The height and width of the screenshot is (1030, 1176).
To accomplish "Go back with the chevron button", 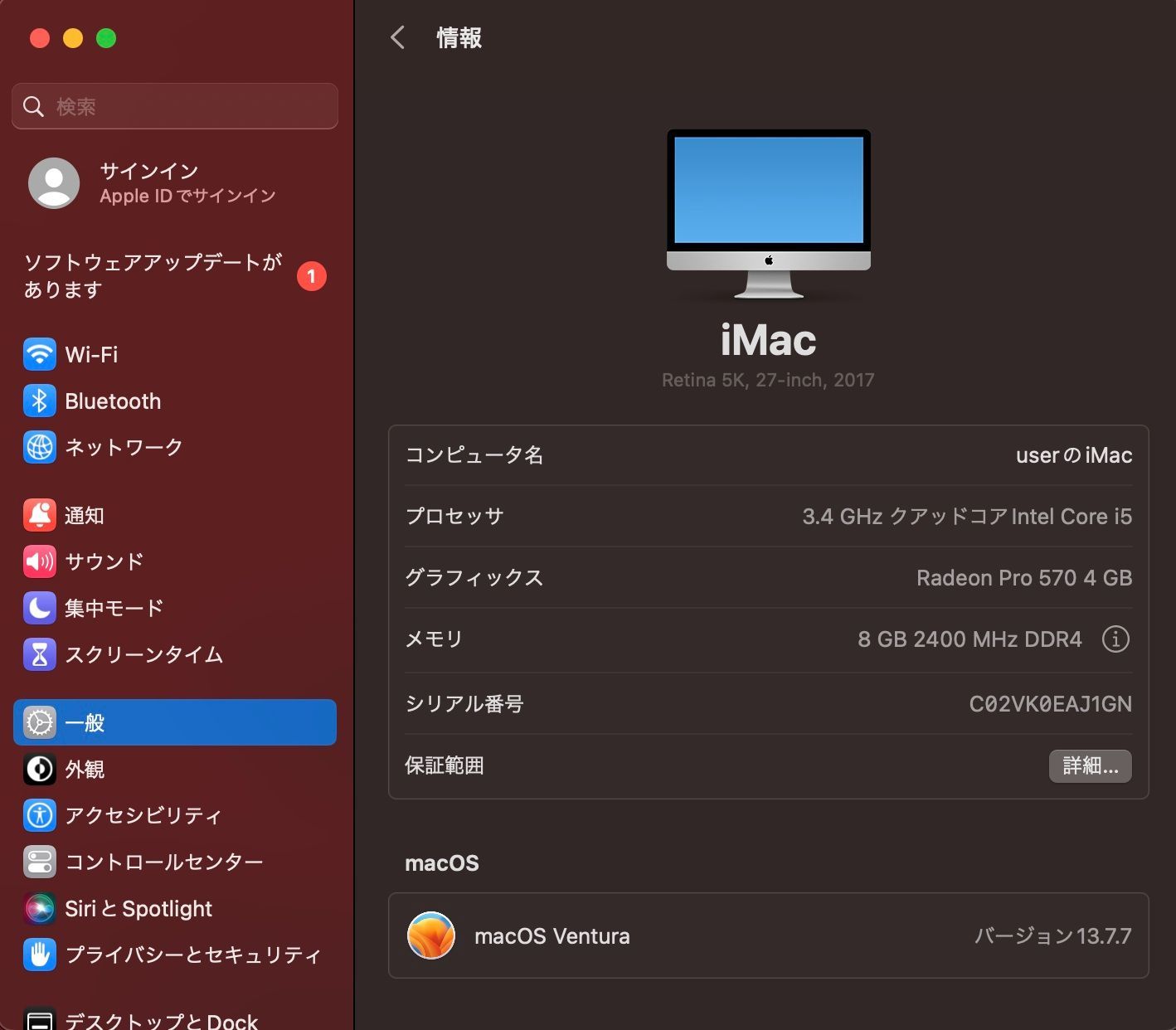I will tap(398, 37).
